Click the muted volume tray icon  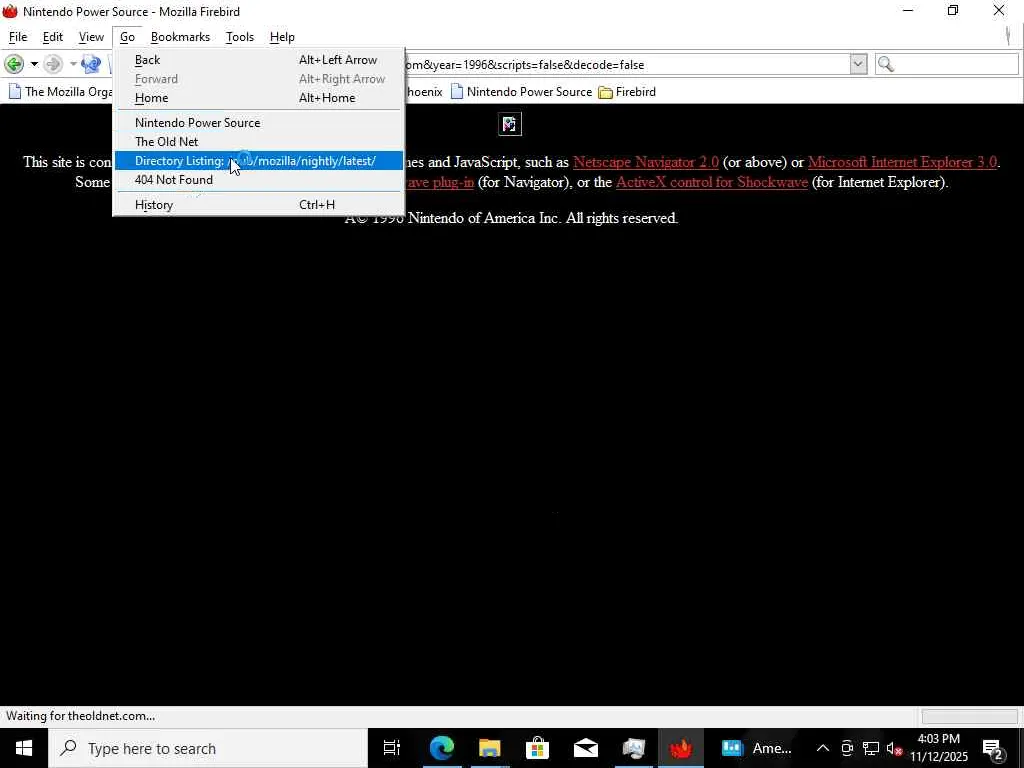pyautogui.click(x=895, y=748)
